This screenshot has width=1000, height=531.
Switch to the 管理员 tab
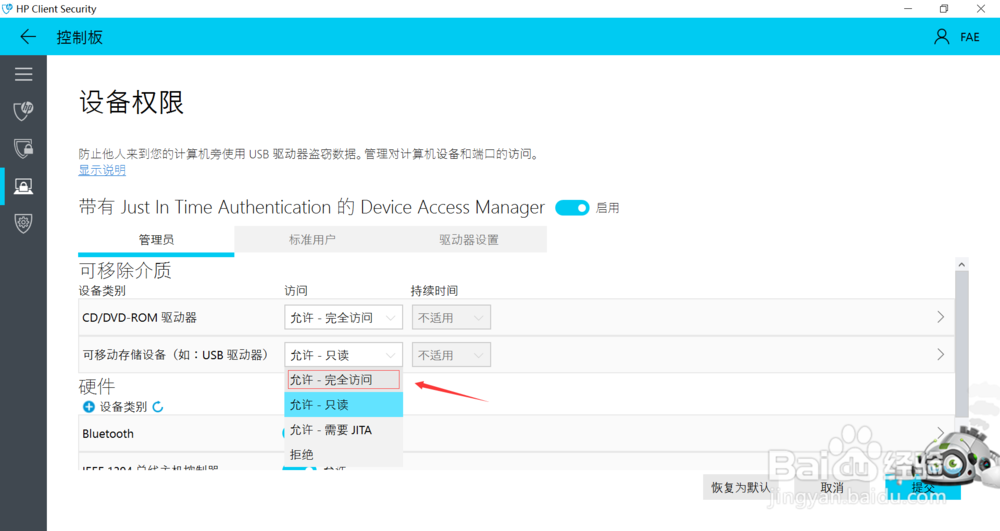pos(156,240)
